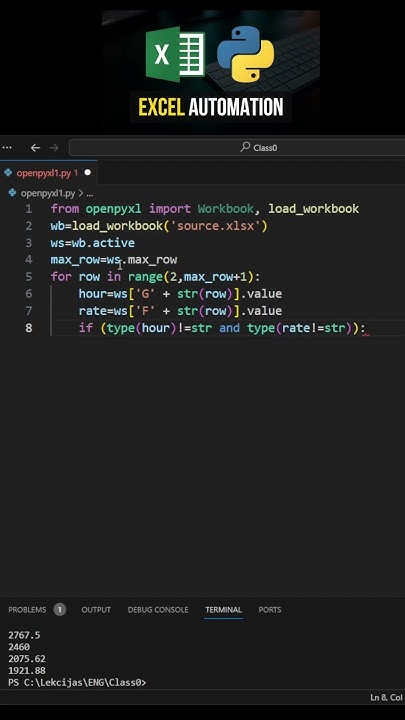Image resolution: width=405 pixels, height=720 pixels.
Task: Click 'wb.active' on line 3
Action: pyautogui.click(x=103, y=243)
